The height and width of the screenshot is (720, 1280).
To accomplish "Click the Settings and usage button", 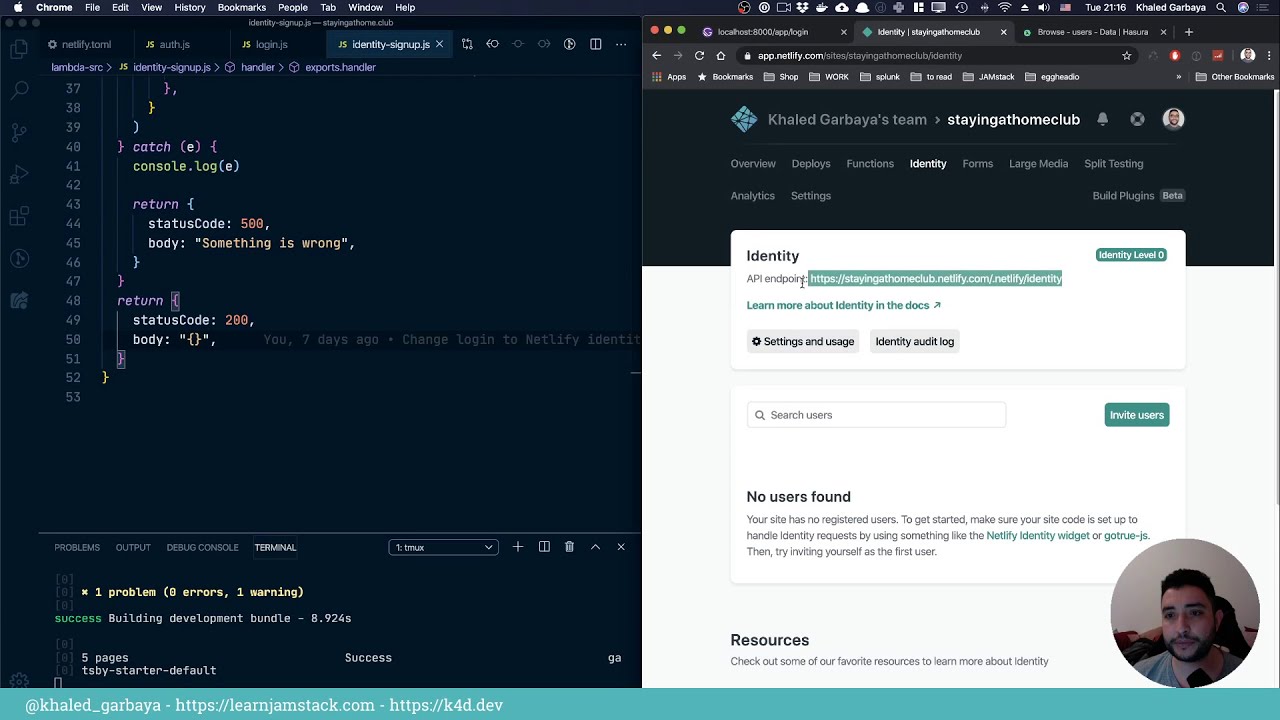I will click(803, 342).
